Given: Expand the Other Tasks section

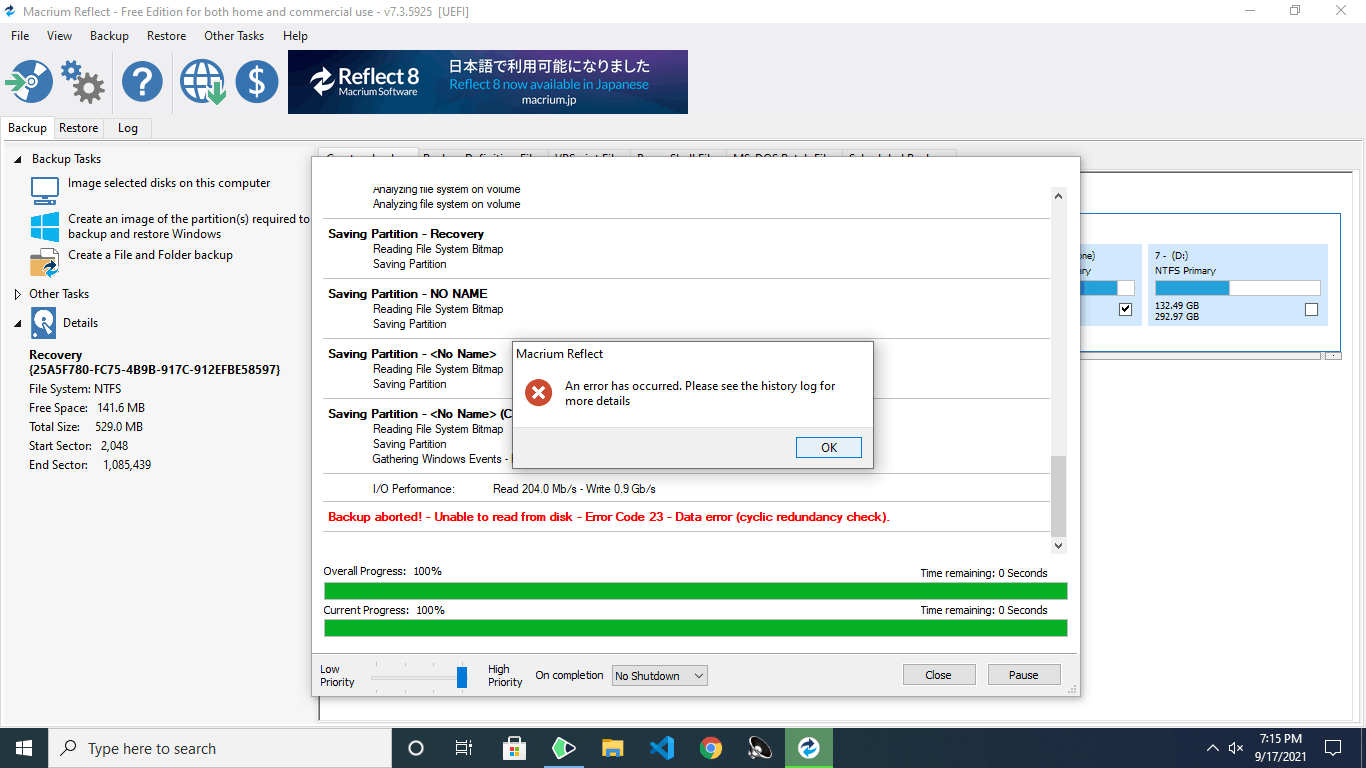Looking at the screenshot, I should coord(17,294).
